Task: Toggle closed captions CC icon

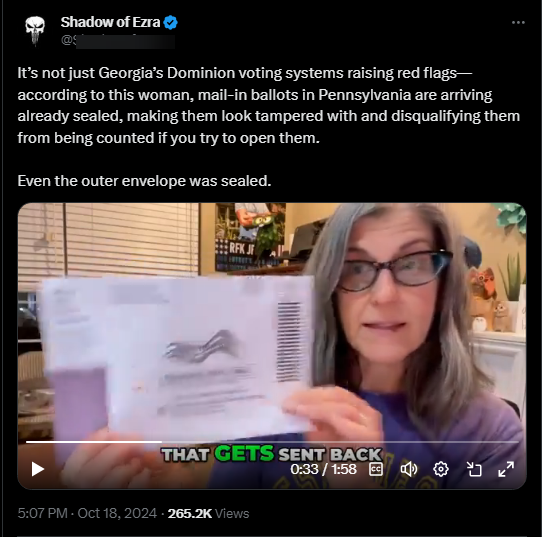Action: pyautogui.click(x=376, y=469)
